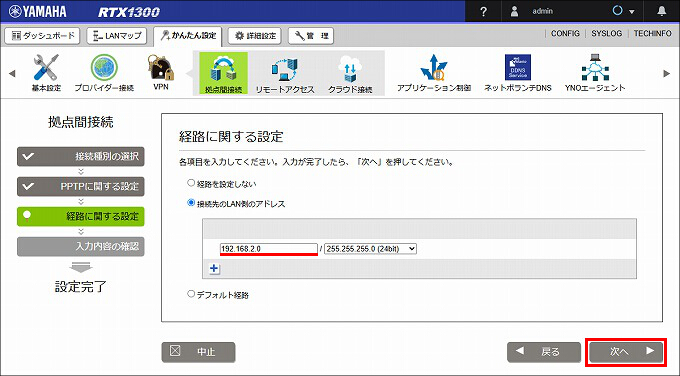Open the プロバイダー接続 globe icon
The image size is (680, 376).
[x=104, y=68]
